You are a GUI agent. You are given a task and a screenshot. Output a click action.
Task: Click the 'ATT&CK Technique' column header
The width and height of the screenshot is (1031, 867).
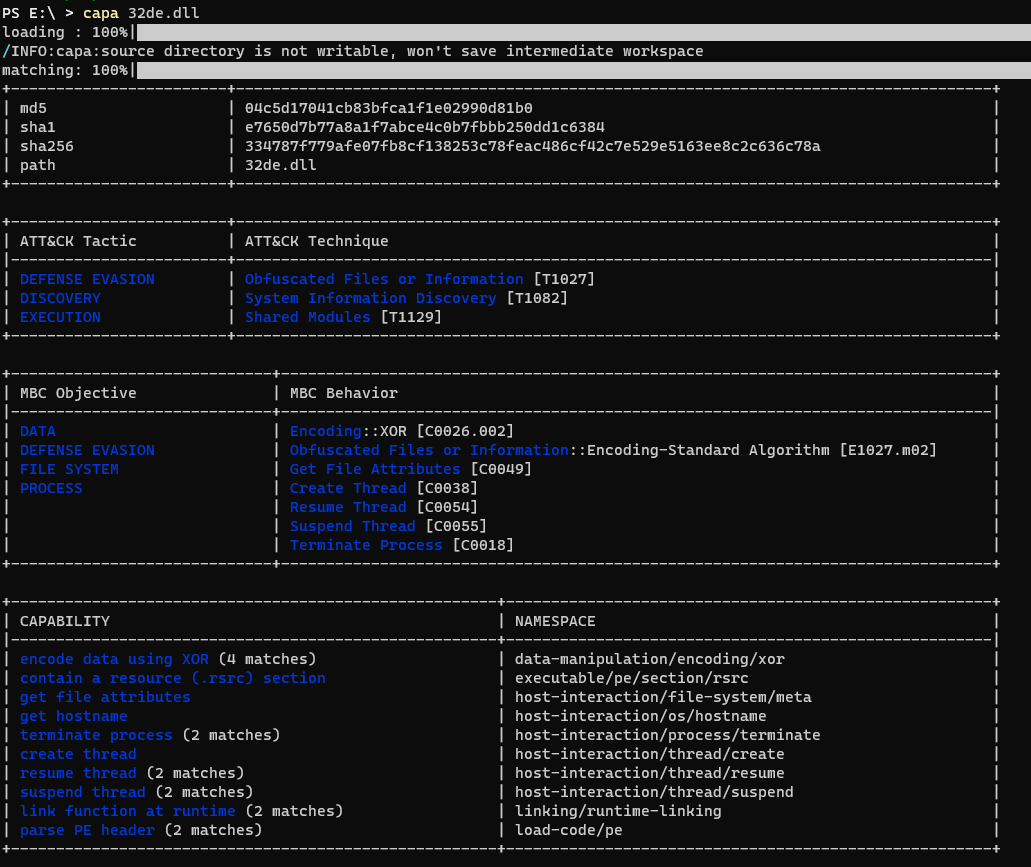pos(316,241)
